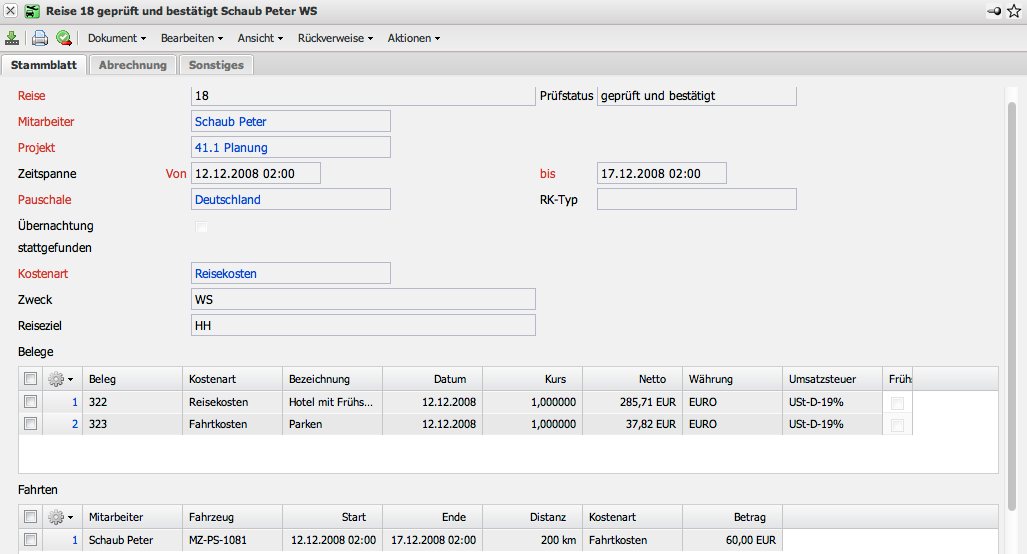The width and height of the screenshot is (1027, 554).
Task: Click the printer icon
Action: click(40, 38)
